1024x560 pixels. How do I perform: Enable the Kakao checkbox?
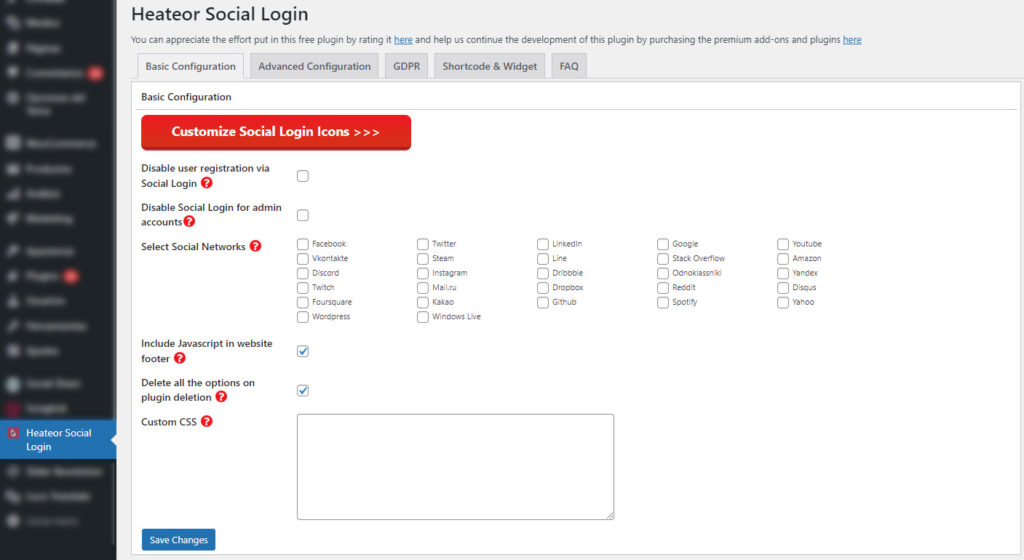point(423,303)
